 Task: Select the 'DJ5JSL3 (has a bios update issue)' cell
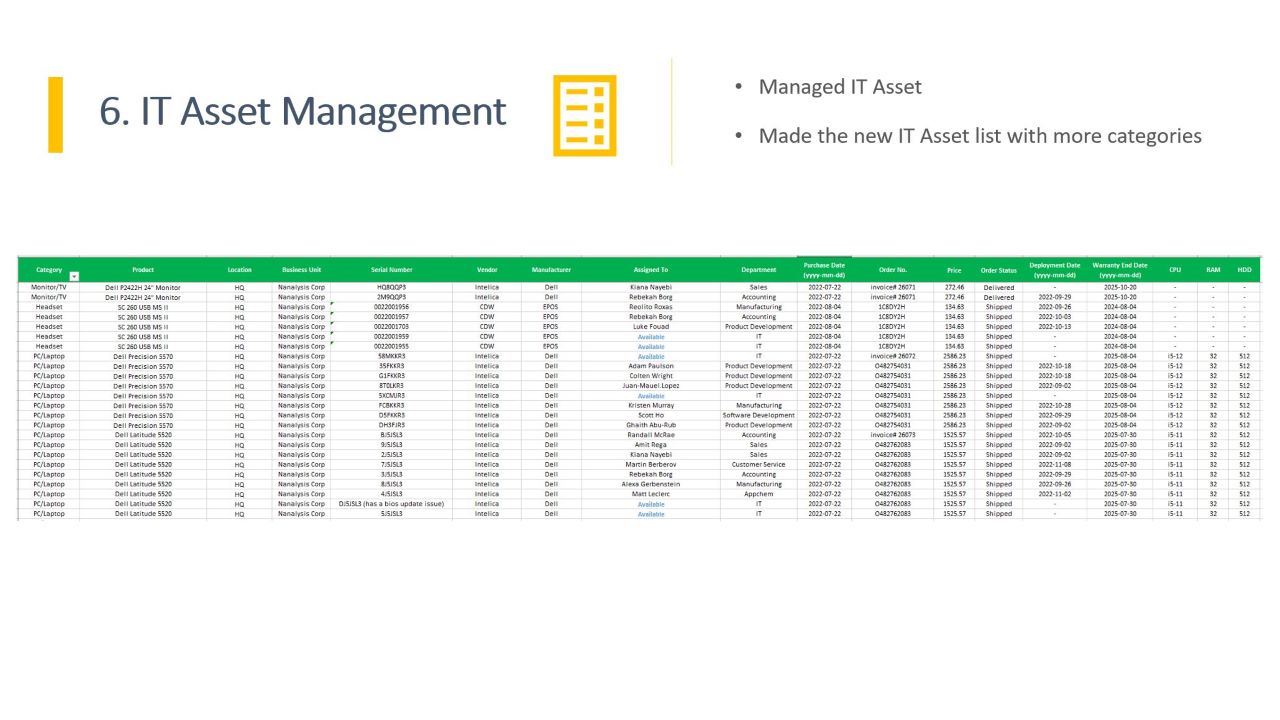click(391, 504)
